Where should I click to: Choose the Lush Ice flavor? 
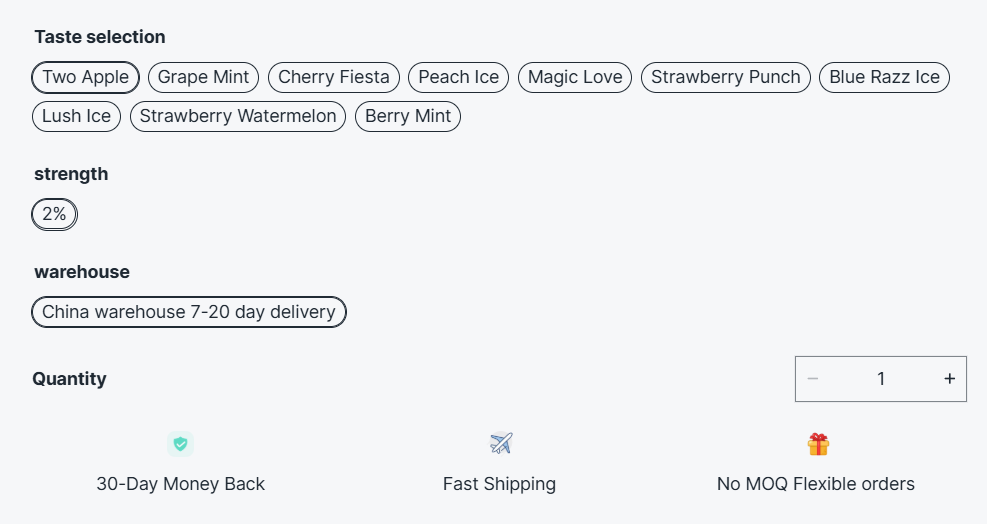(x=77, y=116)
